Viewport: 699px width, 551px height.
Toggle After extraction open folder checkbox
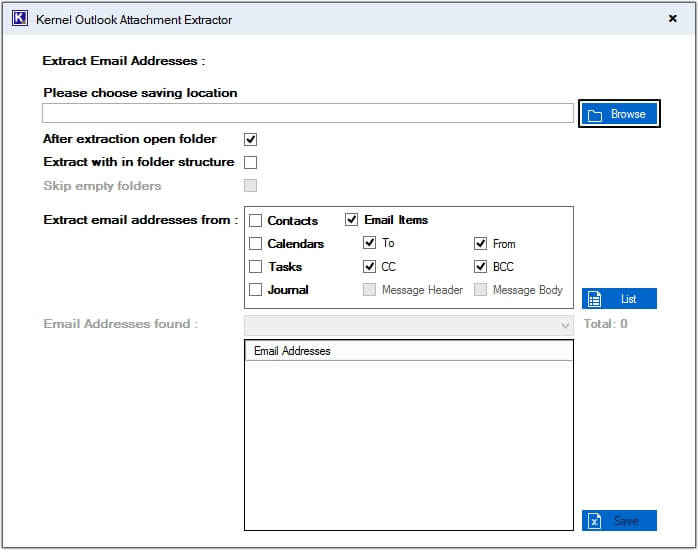point(251,140)
